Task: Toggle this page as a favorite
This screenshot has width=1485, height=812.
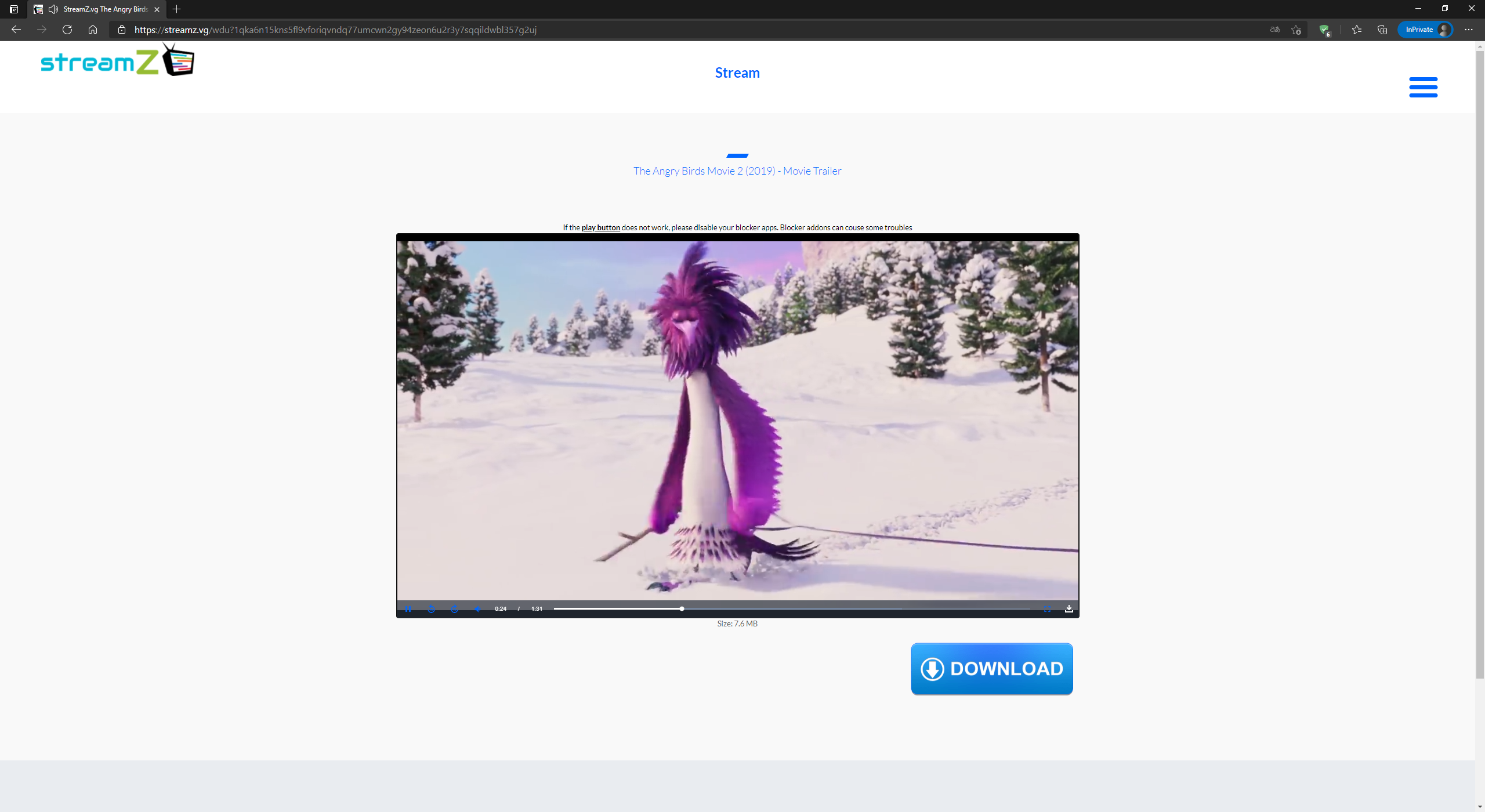Action: [x=1296, y=30]
